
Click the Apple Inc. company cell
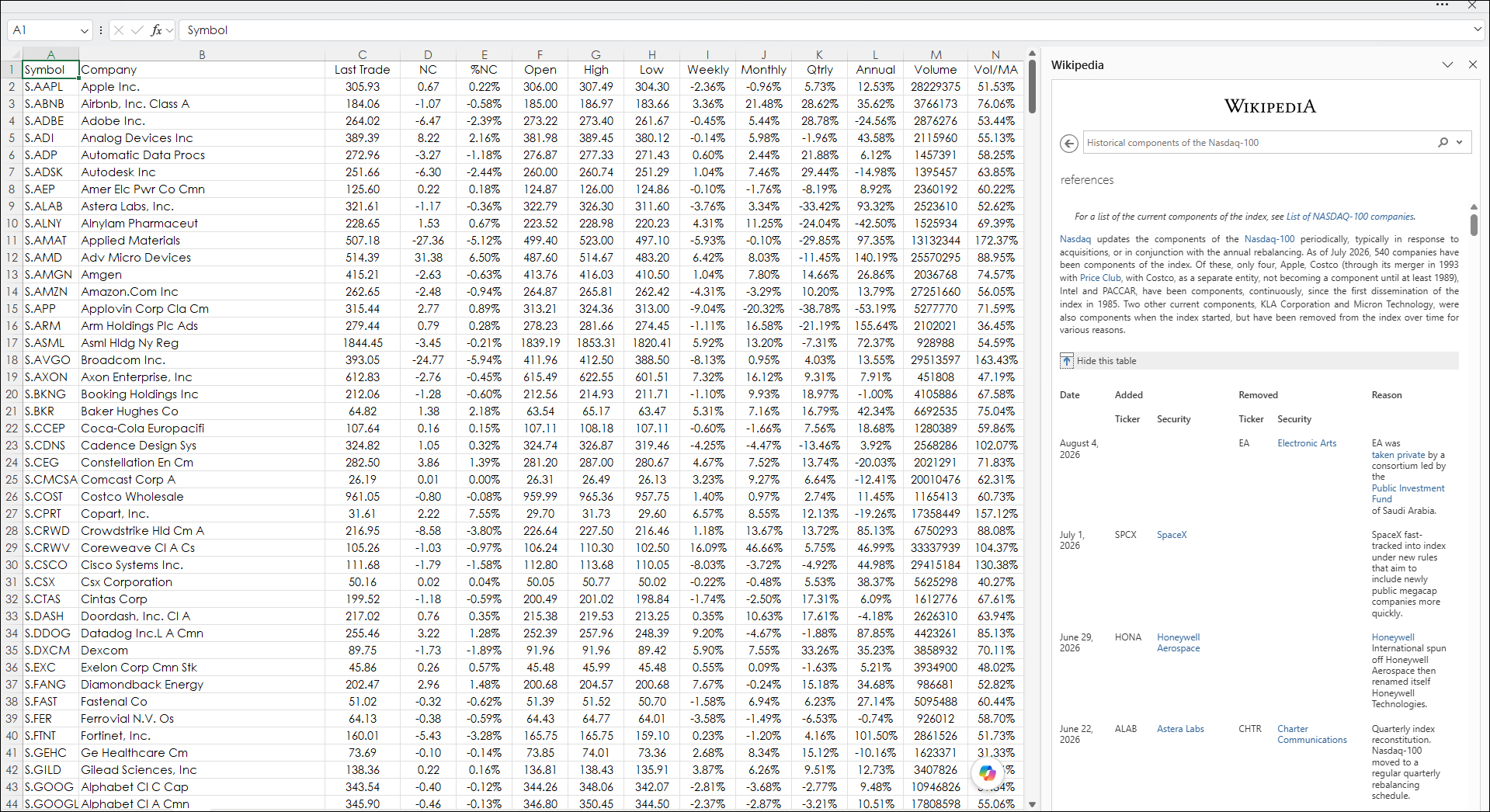[x=202, y=87]
